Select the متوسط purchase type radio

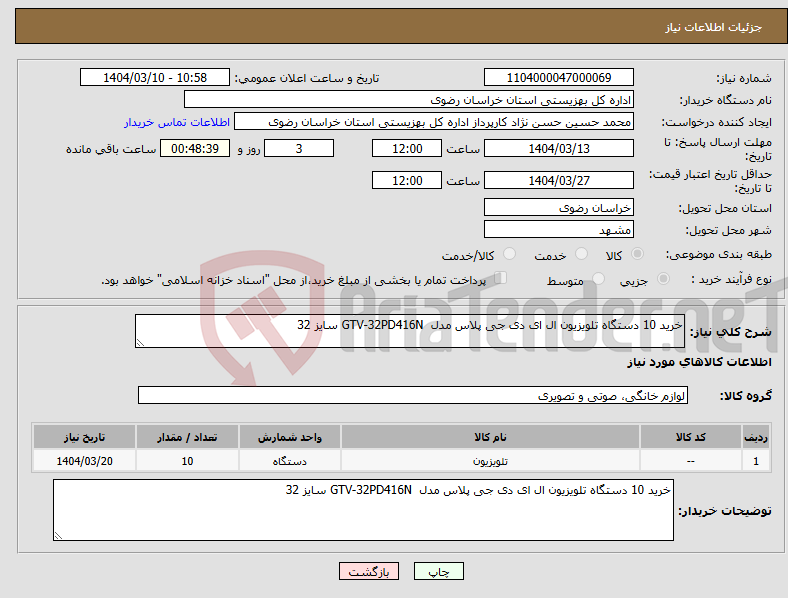(x=598, y=278)
